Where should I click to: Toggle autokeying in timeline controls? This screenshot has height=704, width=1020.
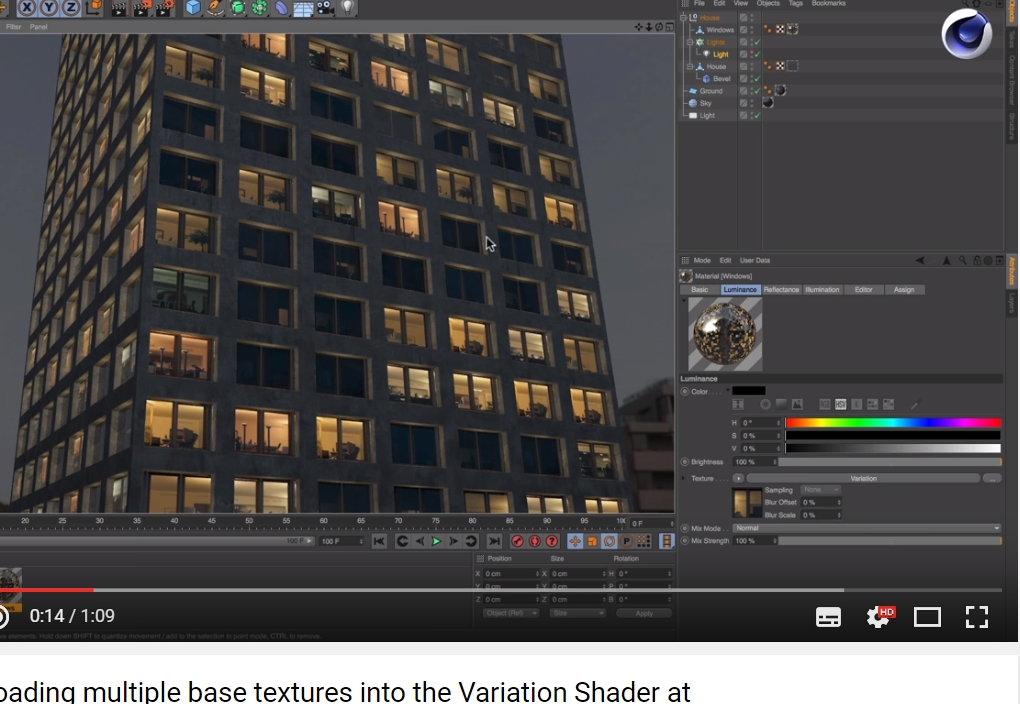coord(535,541)
